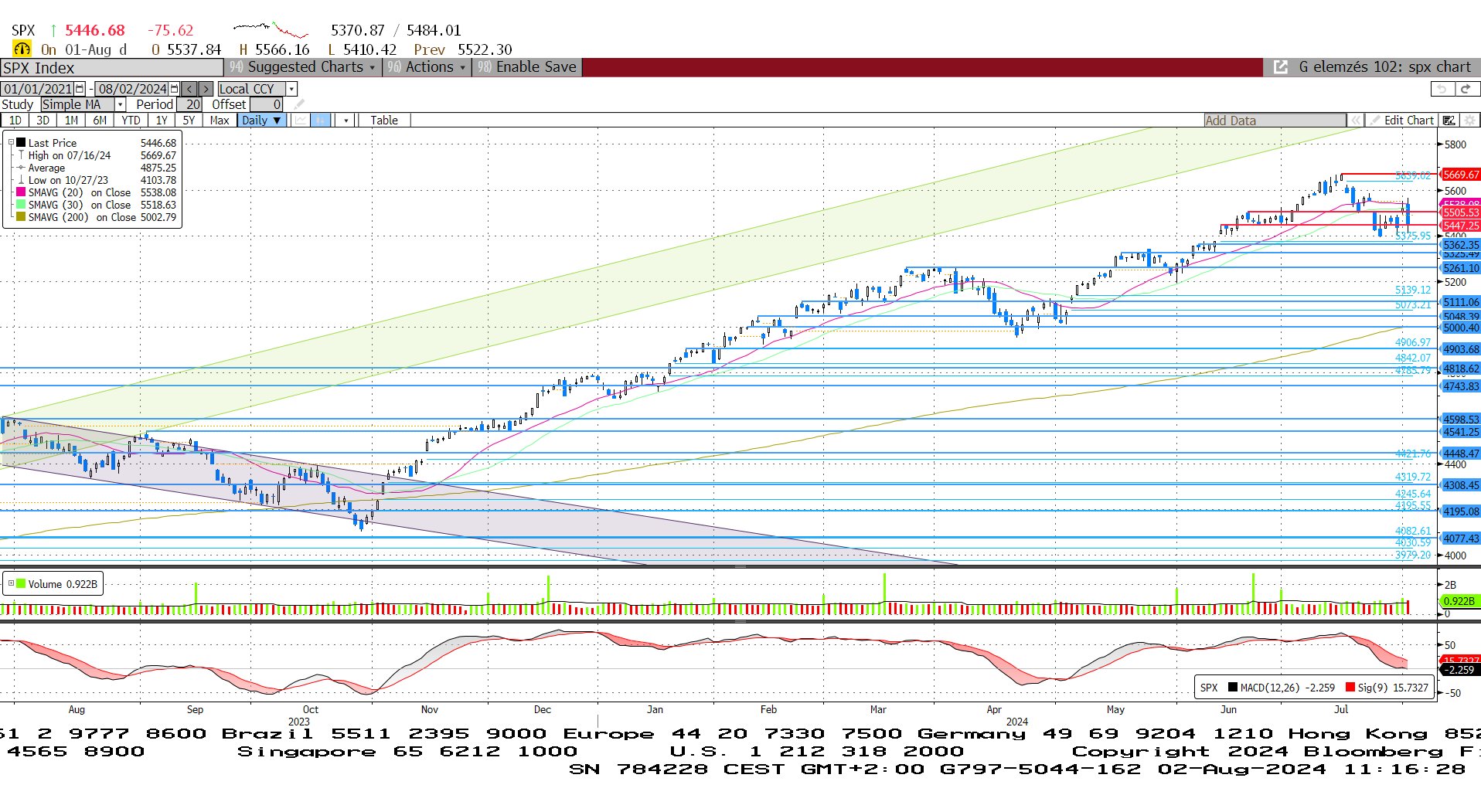Click the magenta SMAVG (20) color swatch
The image size is (1481, 812).
pos(21,192)
